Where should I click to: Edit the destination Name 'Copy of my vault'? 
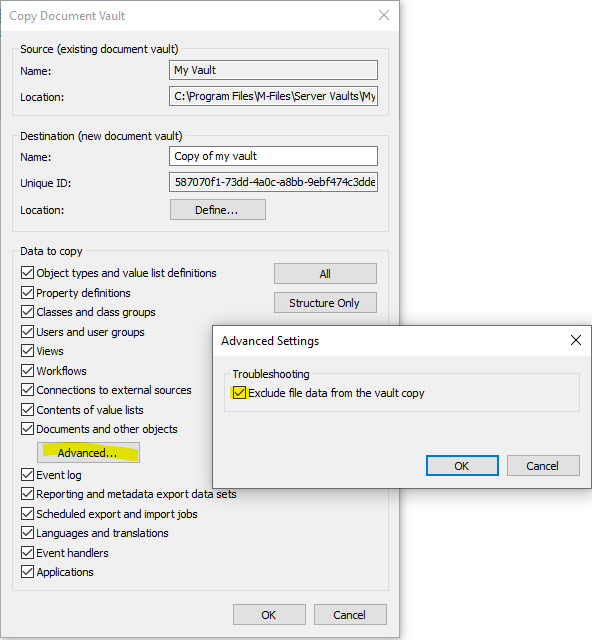point(273,156)
